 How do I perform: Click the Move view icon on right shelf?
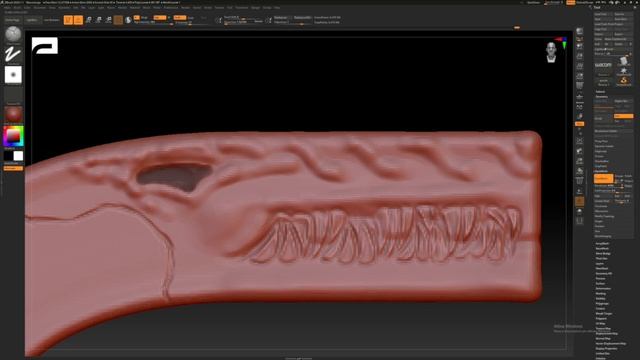pos(579,151)
